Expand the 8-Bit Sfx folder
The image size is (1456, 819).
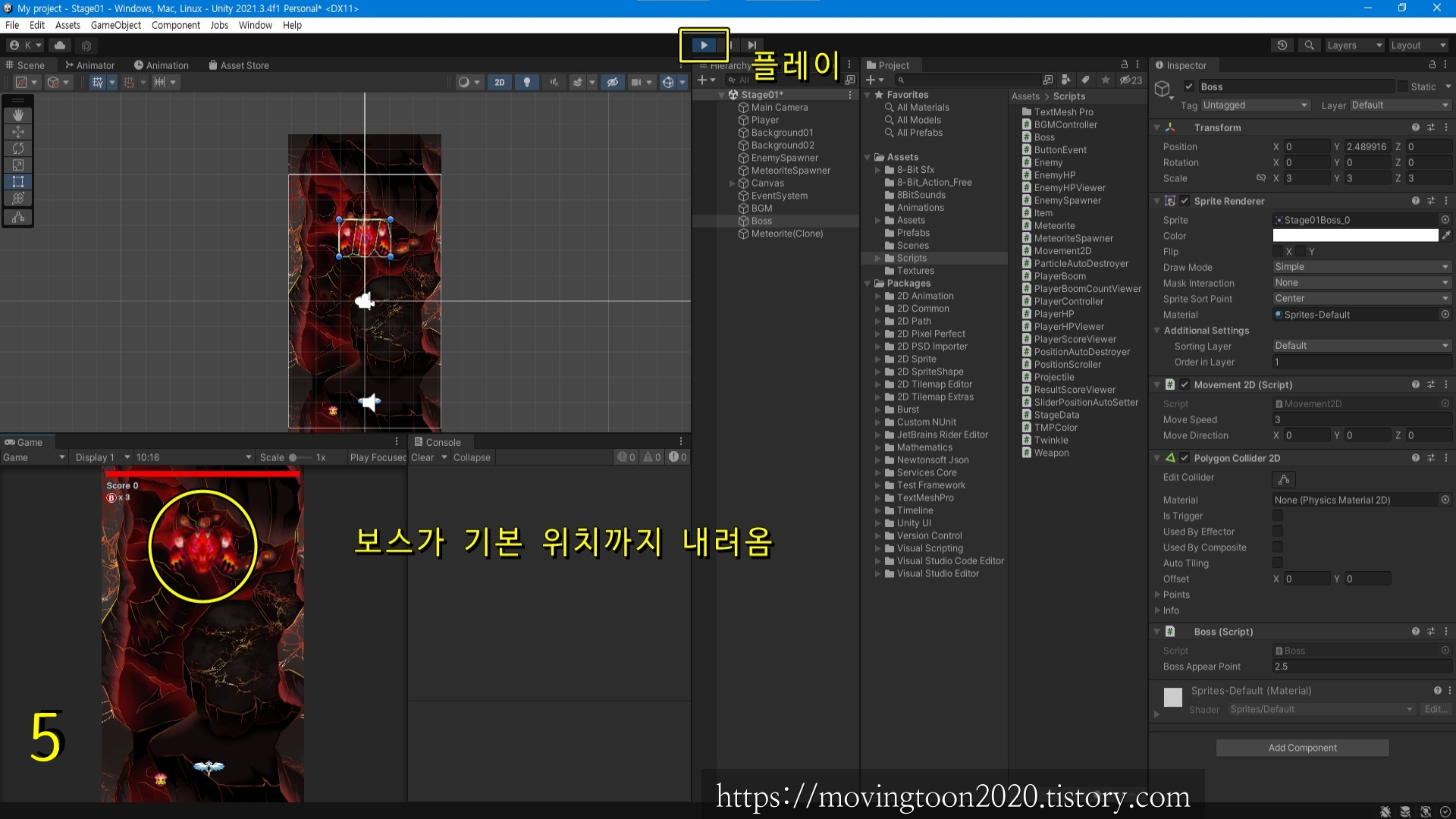tap(878, 170)
